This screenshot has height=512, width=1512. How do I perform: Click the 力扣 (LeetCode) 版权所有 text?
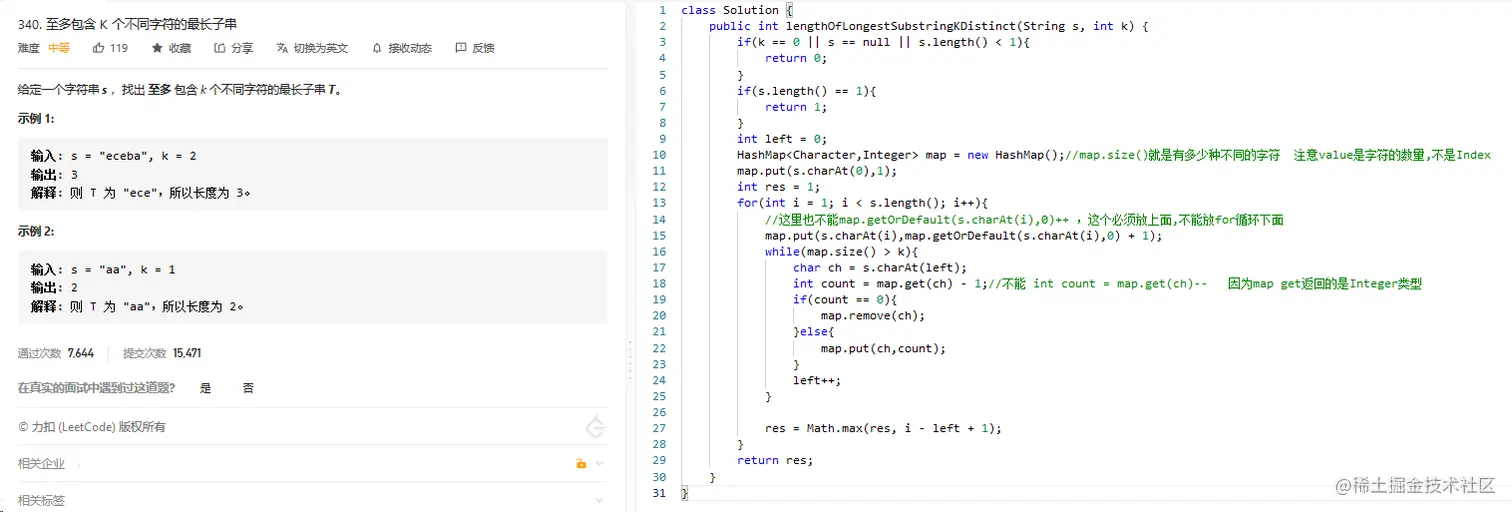click(x=92, y=427)
